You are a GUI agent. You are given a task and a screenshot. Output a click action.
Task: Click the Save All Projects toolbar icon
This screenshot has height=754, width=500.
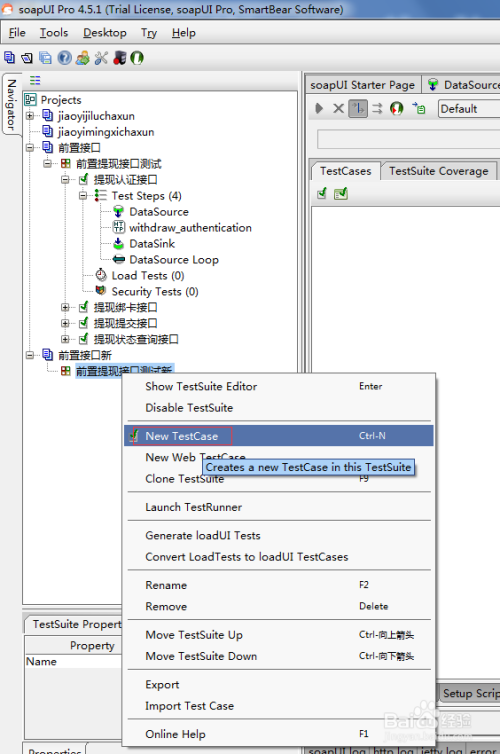pos(45,58)
